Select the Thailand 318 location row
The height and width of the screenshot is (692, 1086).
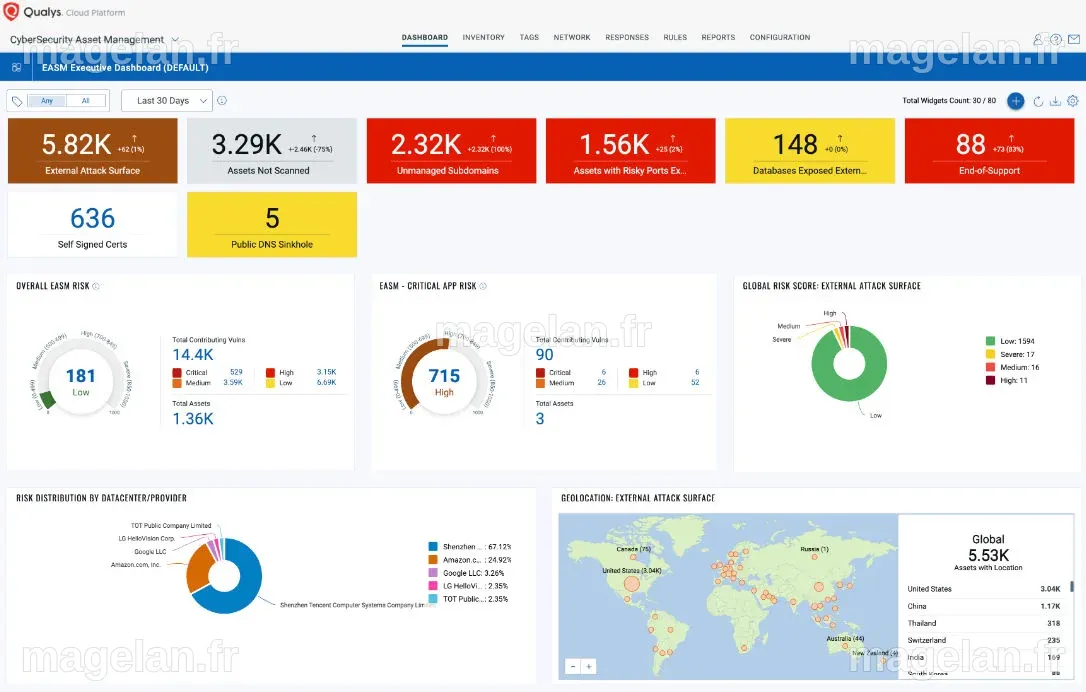(983, 623)
